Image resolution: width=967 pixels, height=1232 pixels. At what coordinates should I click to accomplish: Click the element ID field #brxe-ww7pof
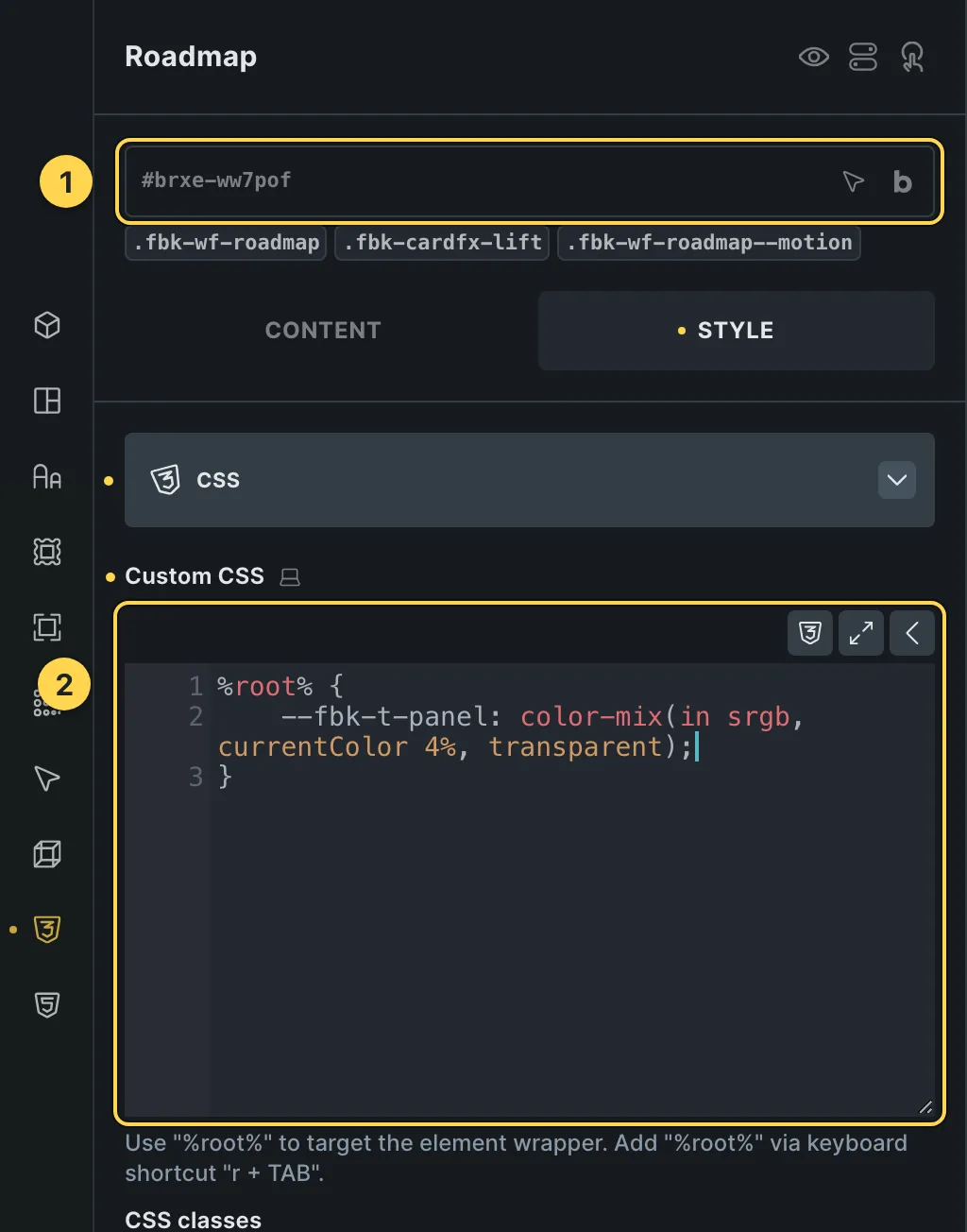(x=529, y=181)
